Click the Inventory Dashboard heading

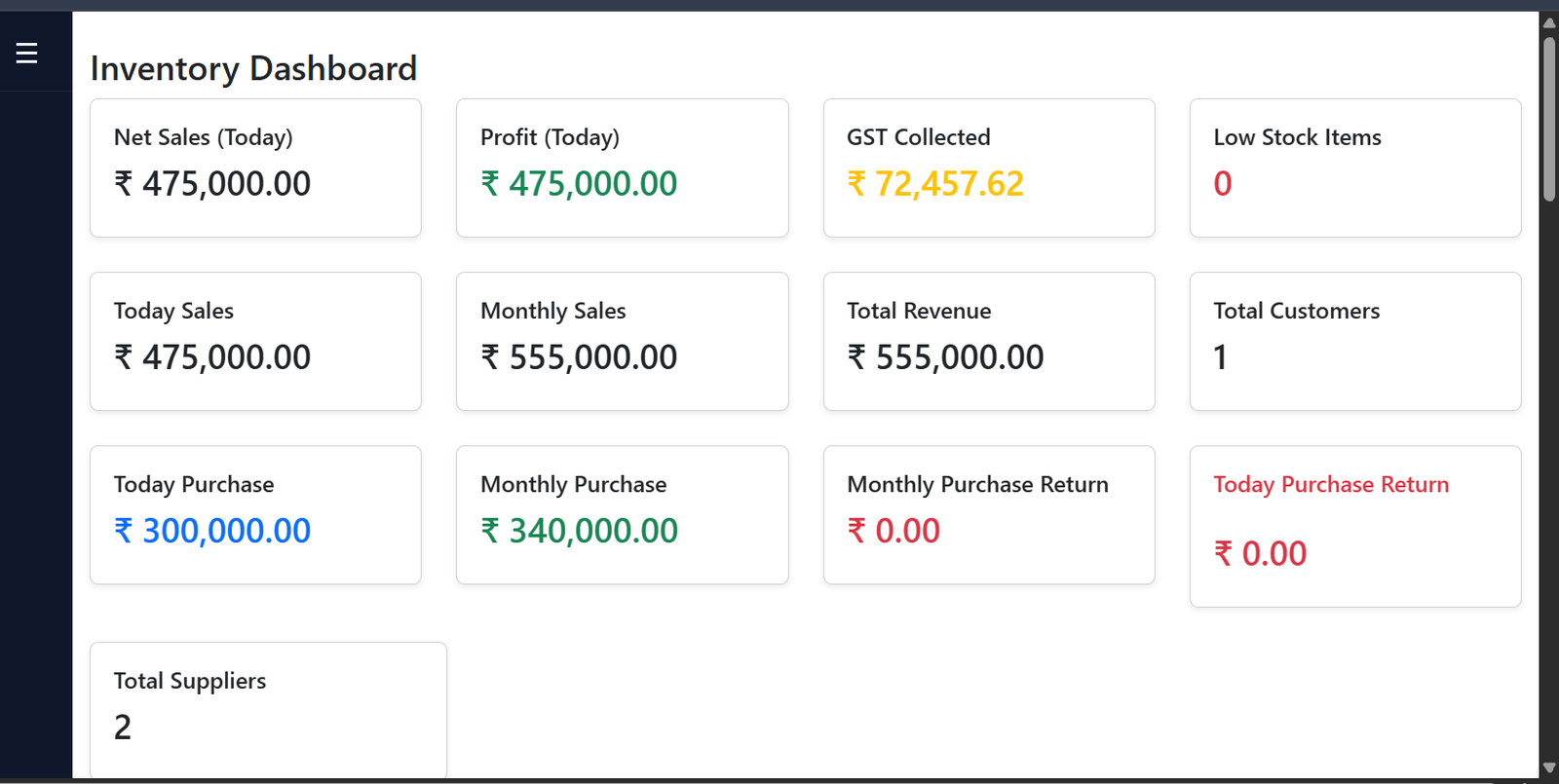(x=253, y=68)
